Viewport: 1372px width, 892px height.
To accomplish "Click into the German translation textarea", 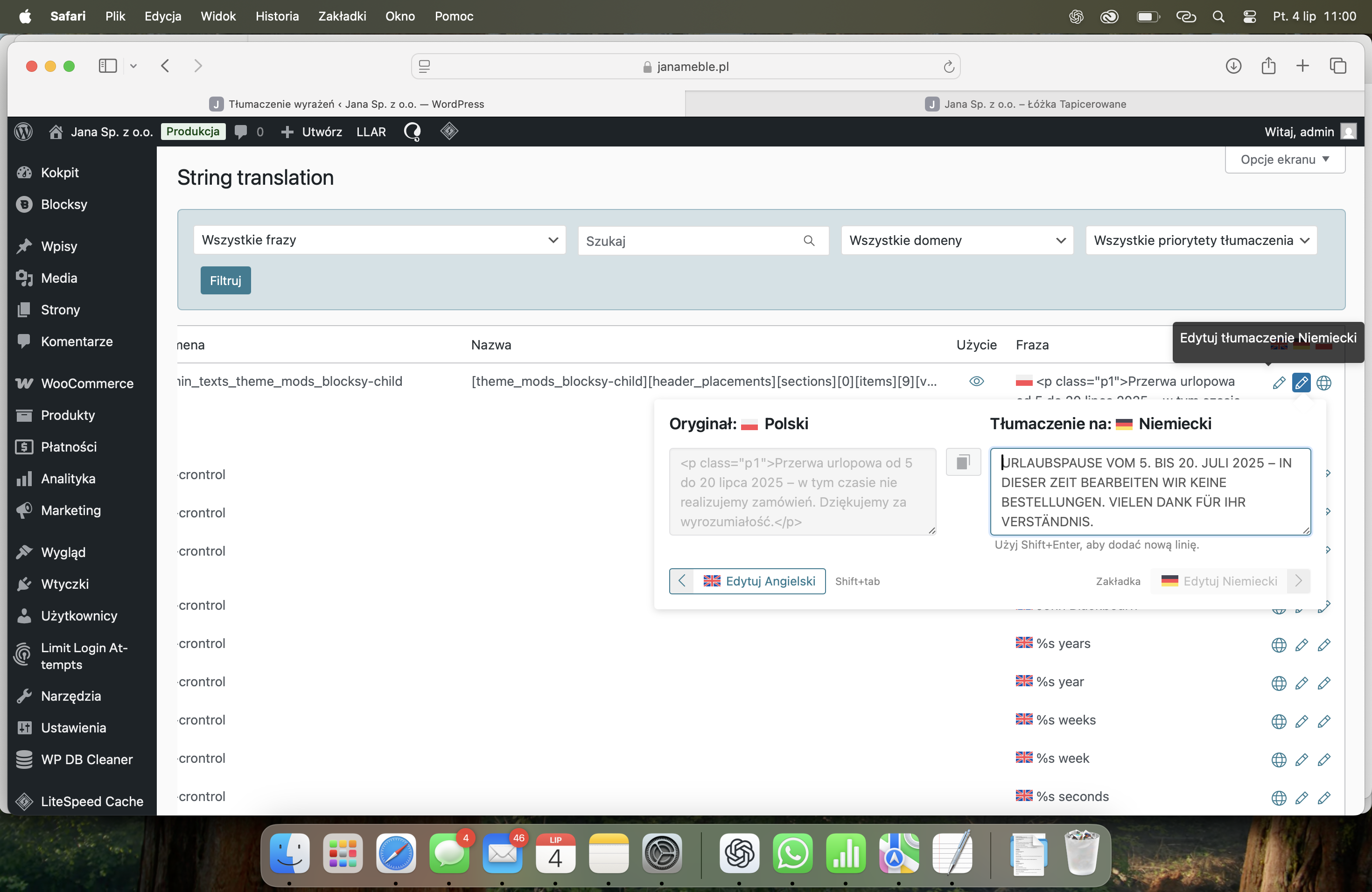I will click(x=1149, y=492).
